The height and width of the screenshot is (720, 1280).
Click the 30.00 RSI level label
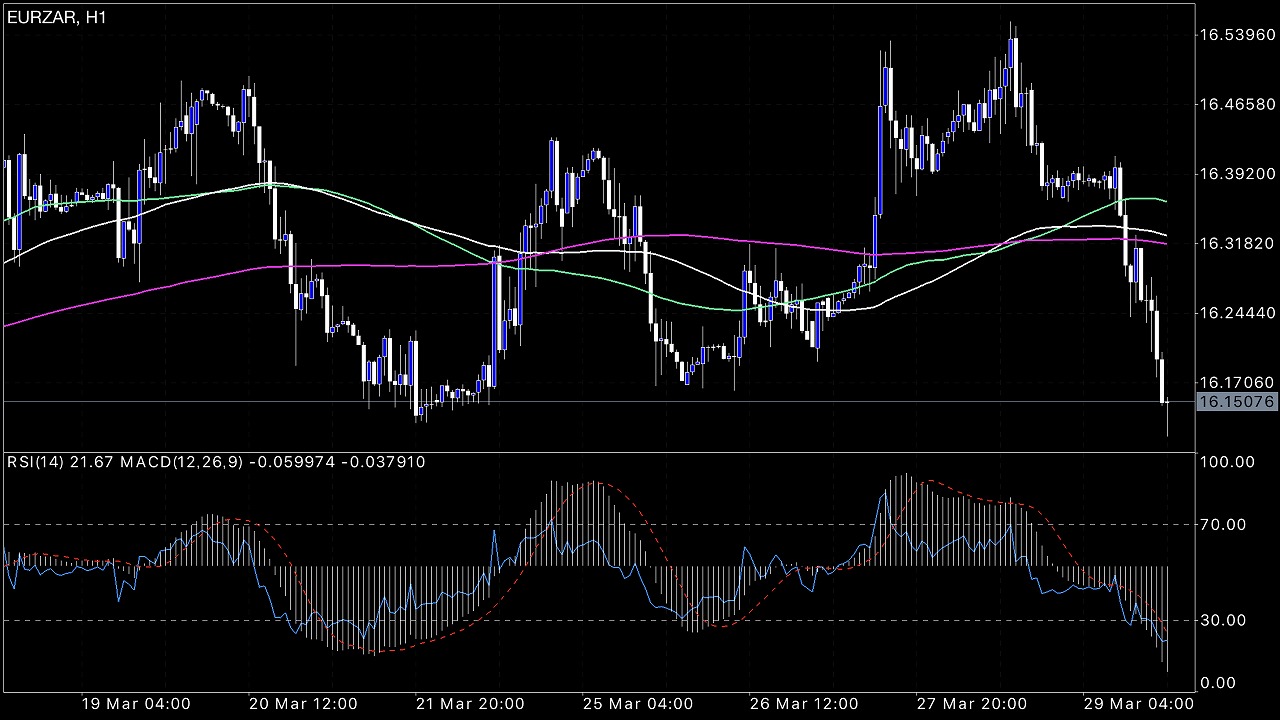click(x=1223, y=620)
